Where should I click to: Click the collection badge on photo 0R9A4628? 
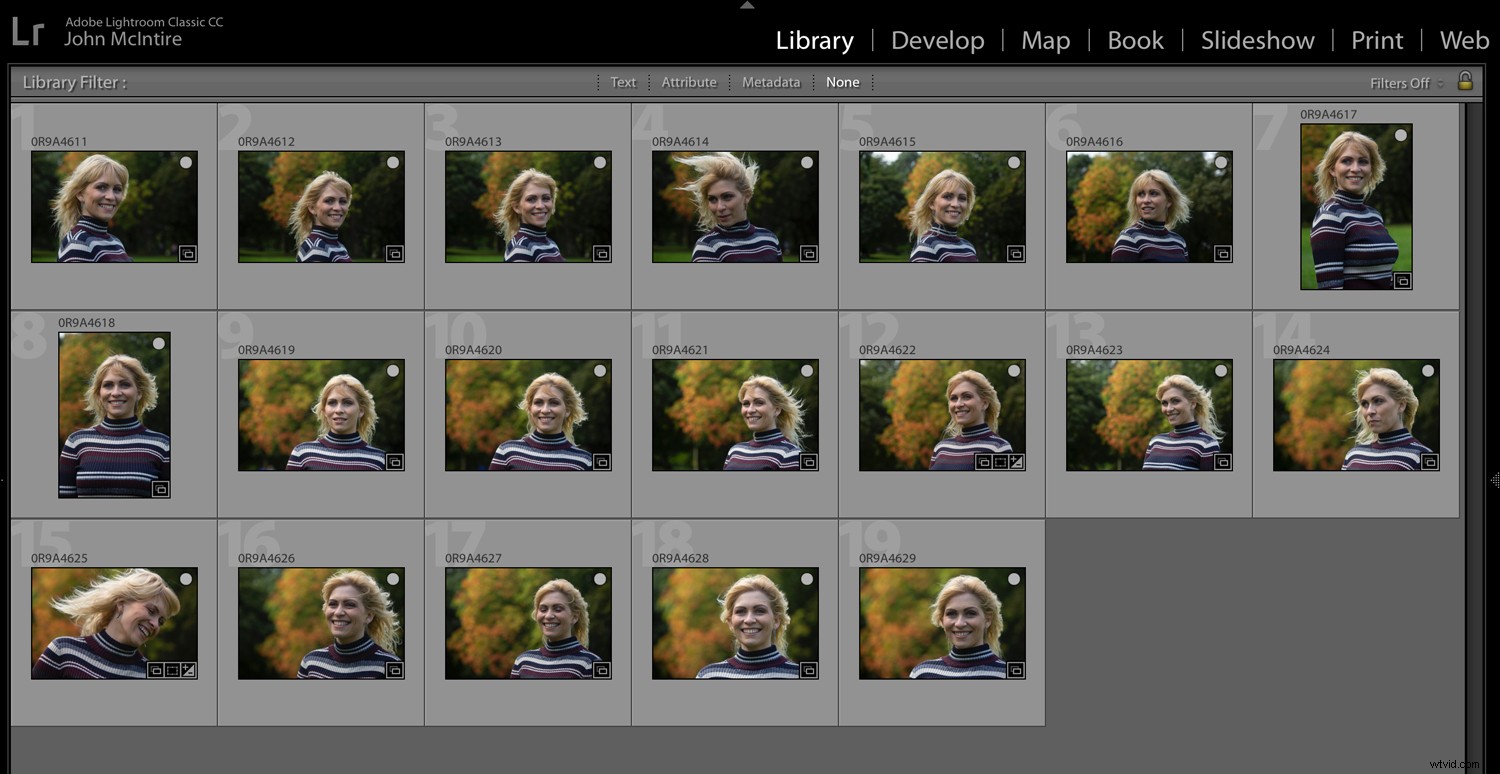point(807,669)
